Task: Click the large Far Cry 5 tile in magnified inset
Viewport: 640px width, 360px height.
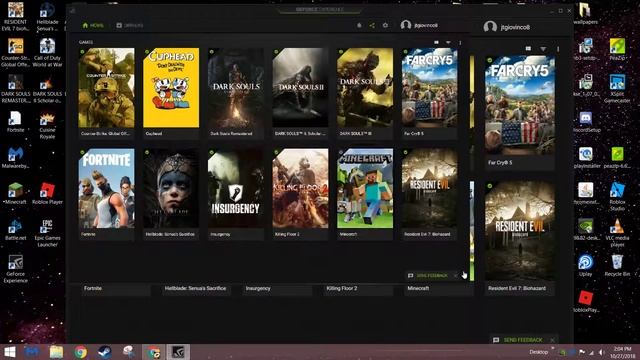Action: click(x=520, y=112)
